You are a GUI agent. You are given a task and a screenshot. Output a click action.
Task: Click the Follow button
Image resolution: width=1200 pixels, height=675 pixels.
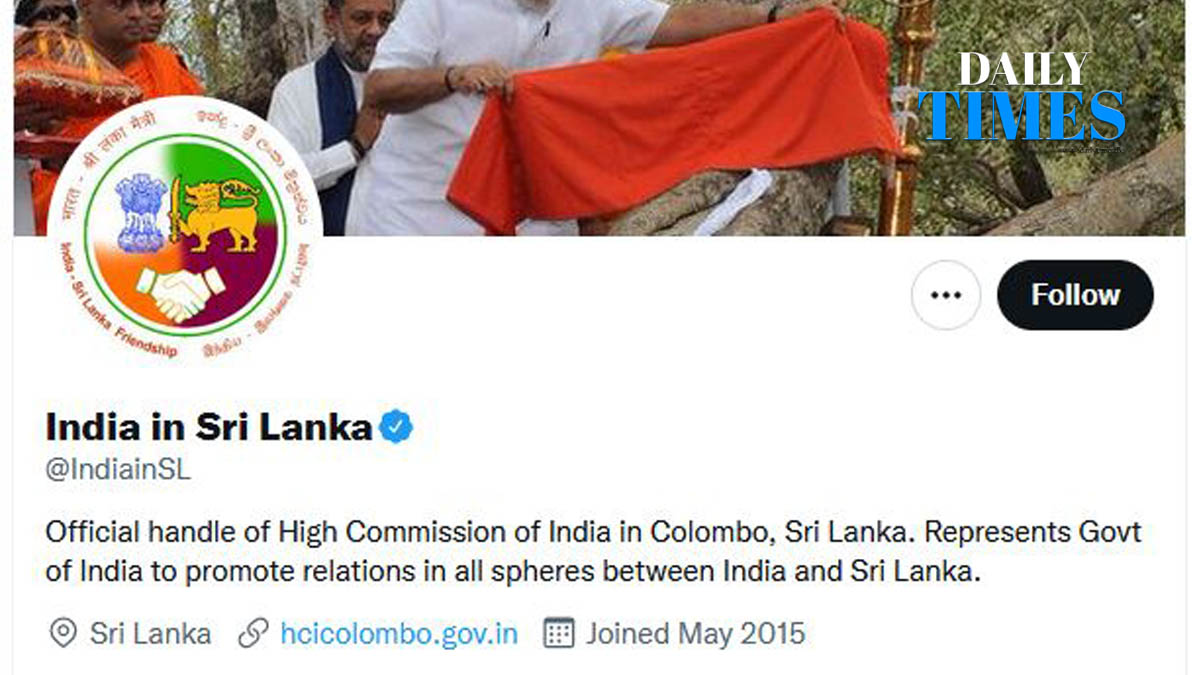pos(1075,295)
